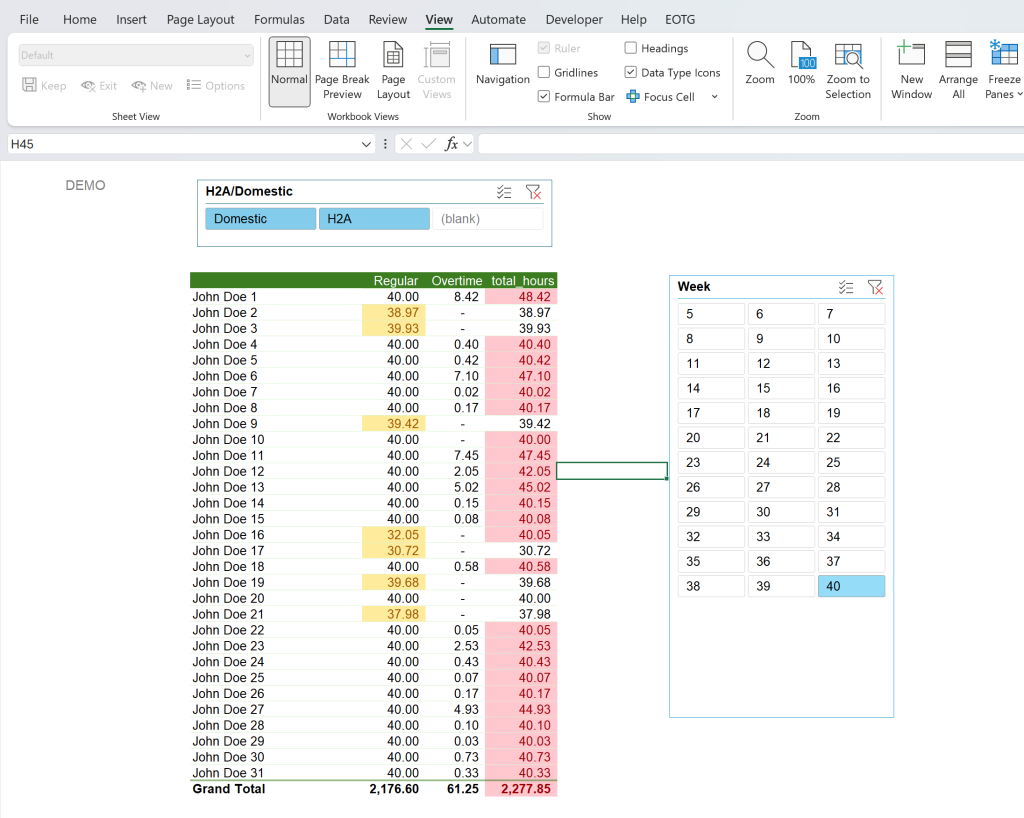Click formula bar options dots
Image resolution: width=1024 pixels, height=818 pixels.
[385, 144]
